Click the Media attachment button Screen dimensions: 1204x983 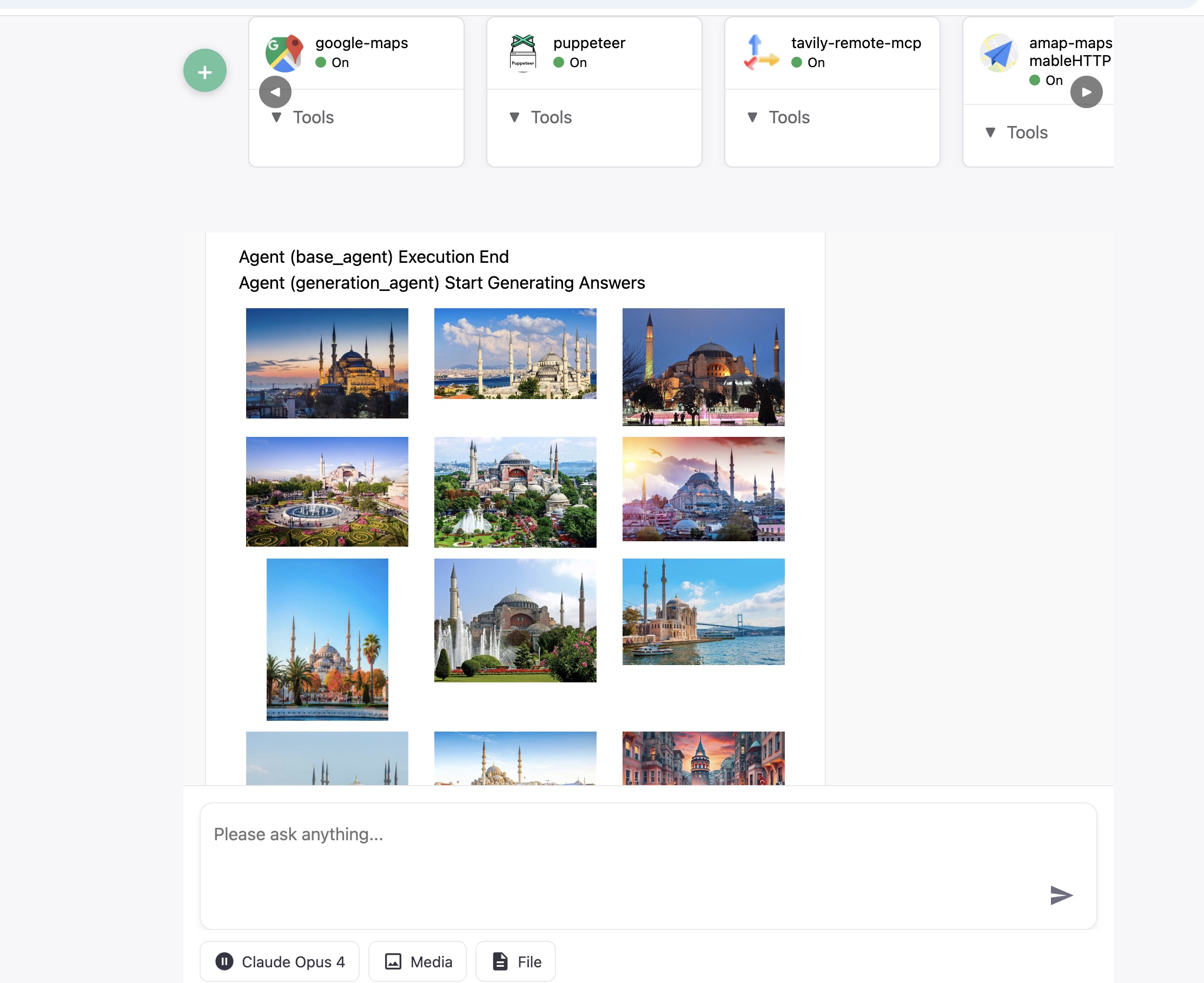418,961
